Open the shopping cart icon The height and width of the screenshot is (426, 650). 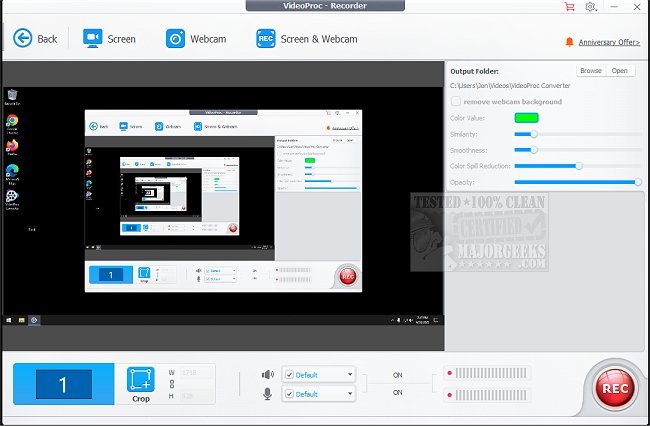click(570, 7)
